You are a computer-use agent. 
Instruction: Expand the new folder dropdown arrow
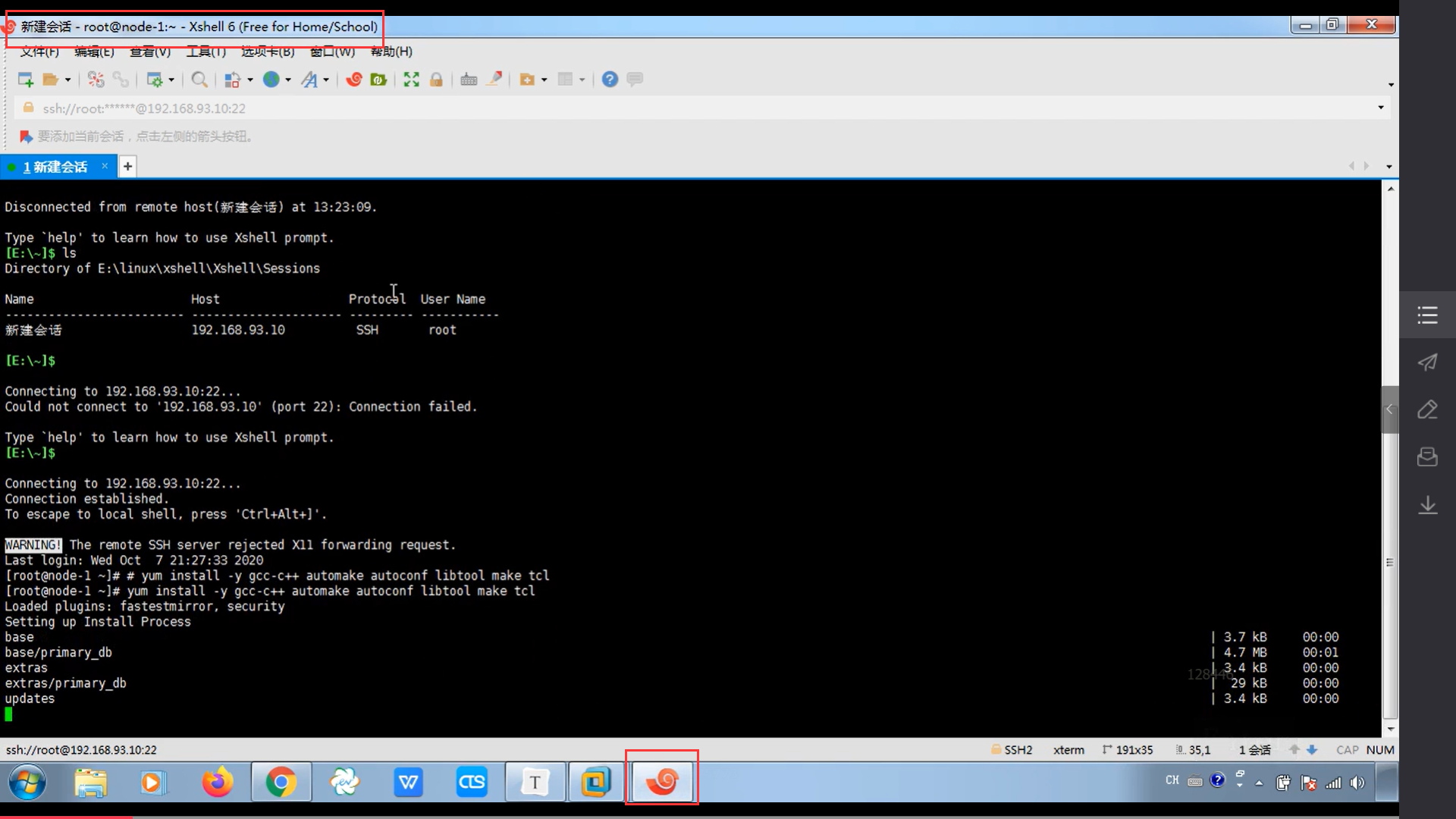click(544, 80)
